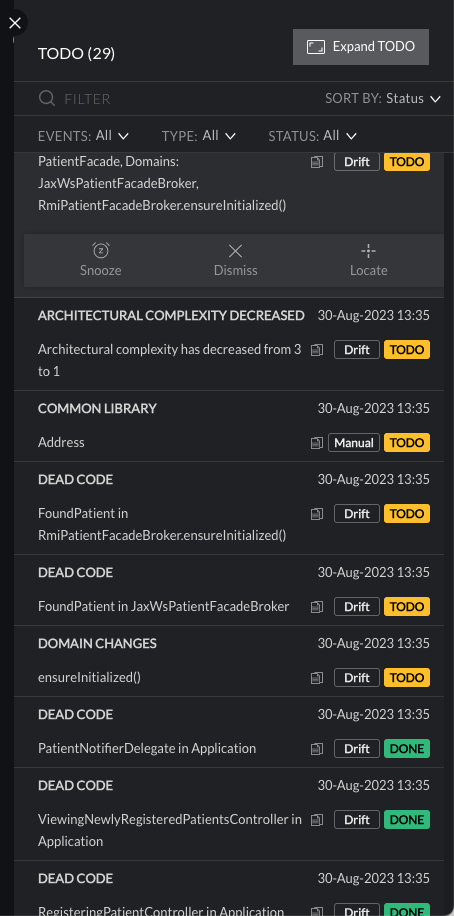Click Drift tag on PatientNotifierDelegate entry

pyautogui.click(x=356, y=749)
